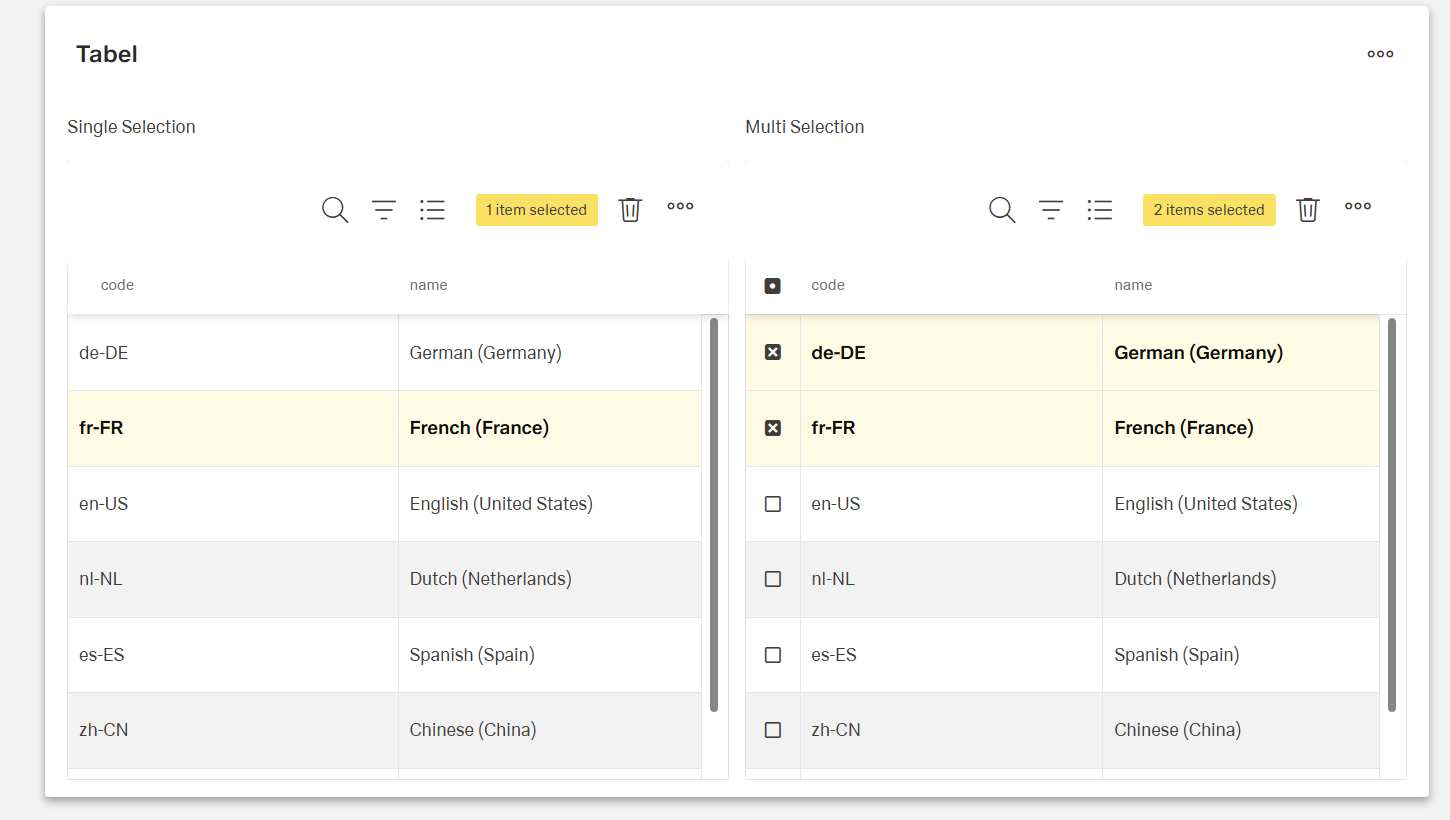
Task: Open Single Selection toolbar overflow menu
Action: point(680,207)
